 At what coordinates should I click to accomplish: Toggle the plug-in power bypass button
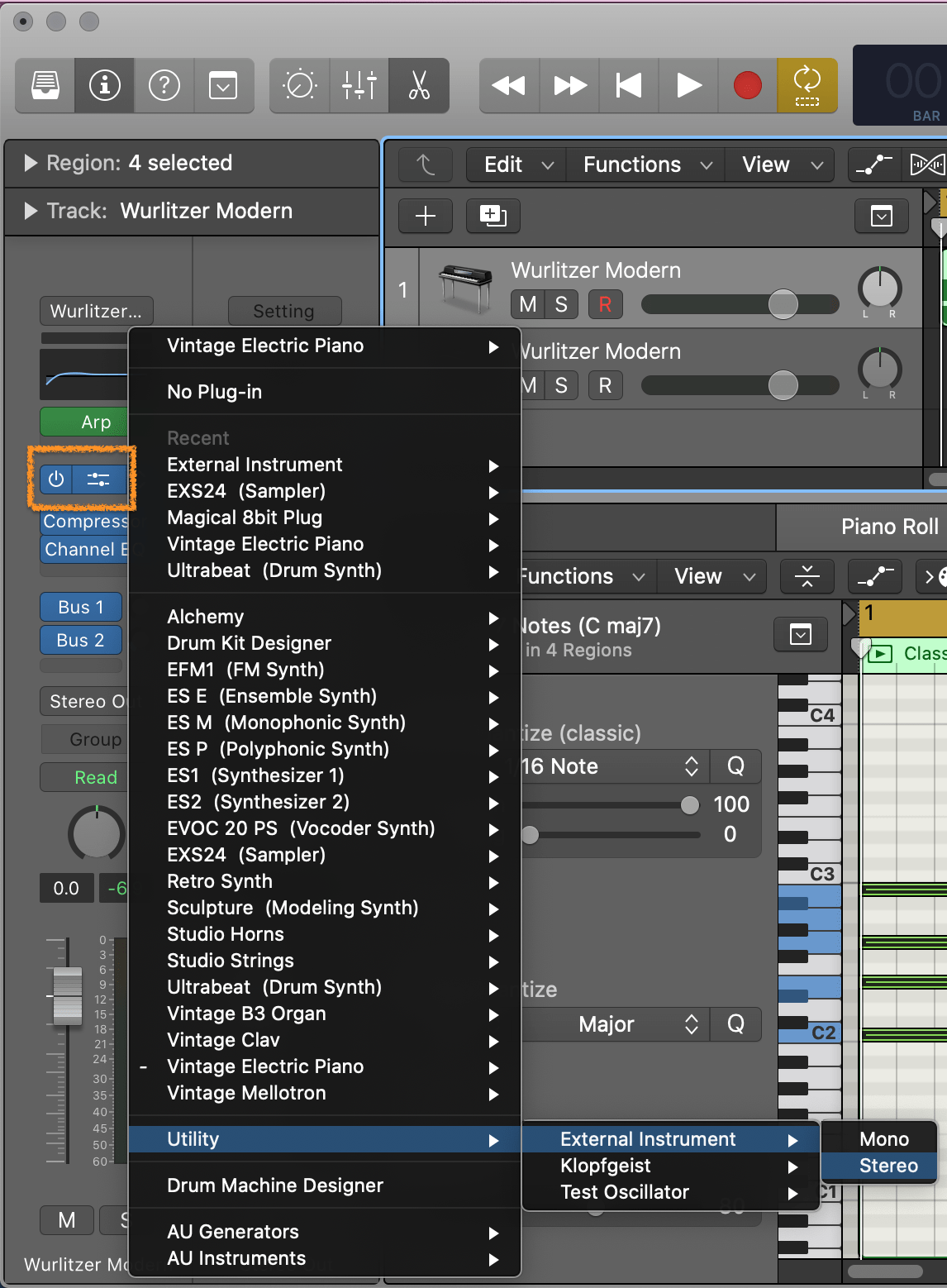coord(56,479)
